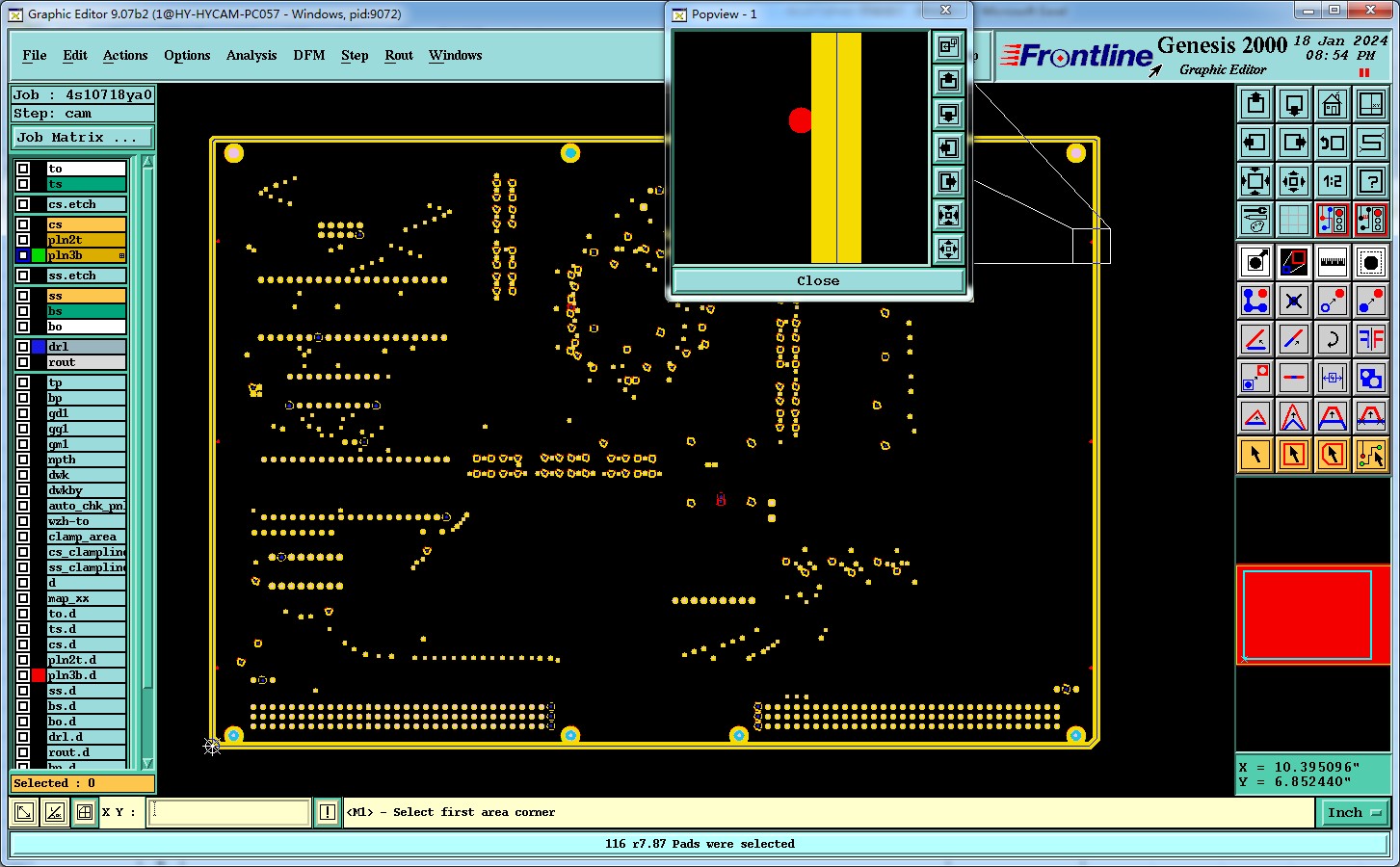Click red color swatch next to pln3b.d
Image resolution: width=1400 pixels, height=867 pixels.
pos(39,675)
